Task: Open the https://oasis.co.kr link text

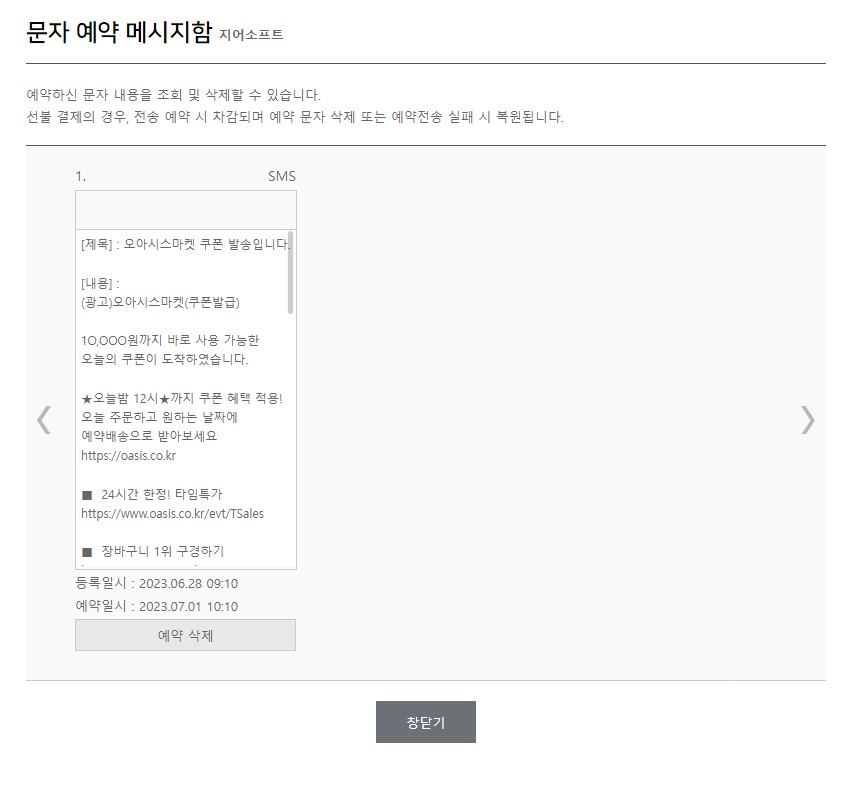Action: [x=128, y=455]
